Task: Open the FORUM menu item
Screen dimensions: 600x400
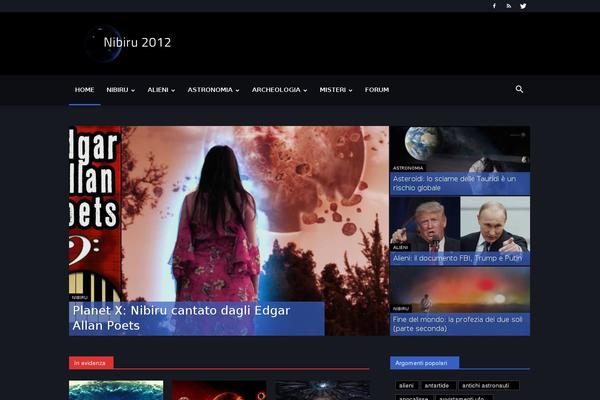Action: click(377, 90)
